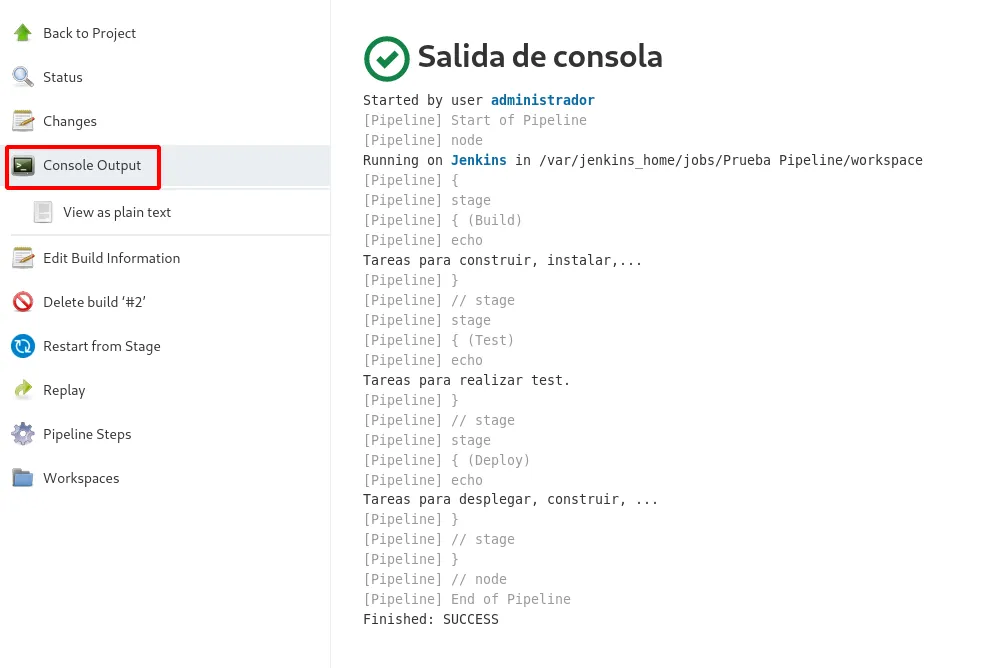This screenshot has height=668, width=984.
Task: Click the plain text document icon
Action: click(x=43, y=212)
